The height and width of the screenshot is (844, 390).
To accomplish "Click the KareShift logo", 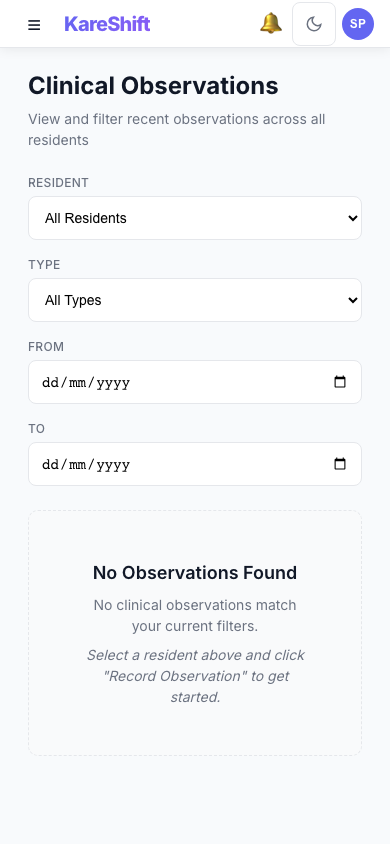I will click(107, 24).
